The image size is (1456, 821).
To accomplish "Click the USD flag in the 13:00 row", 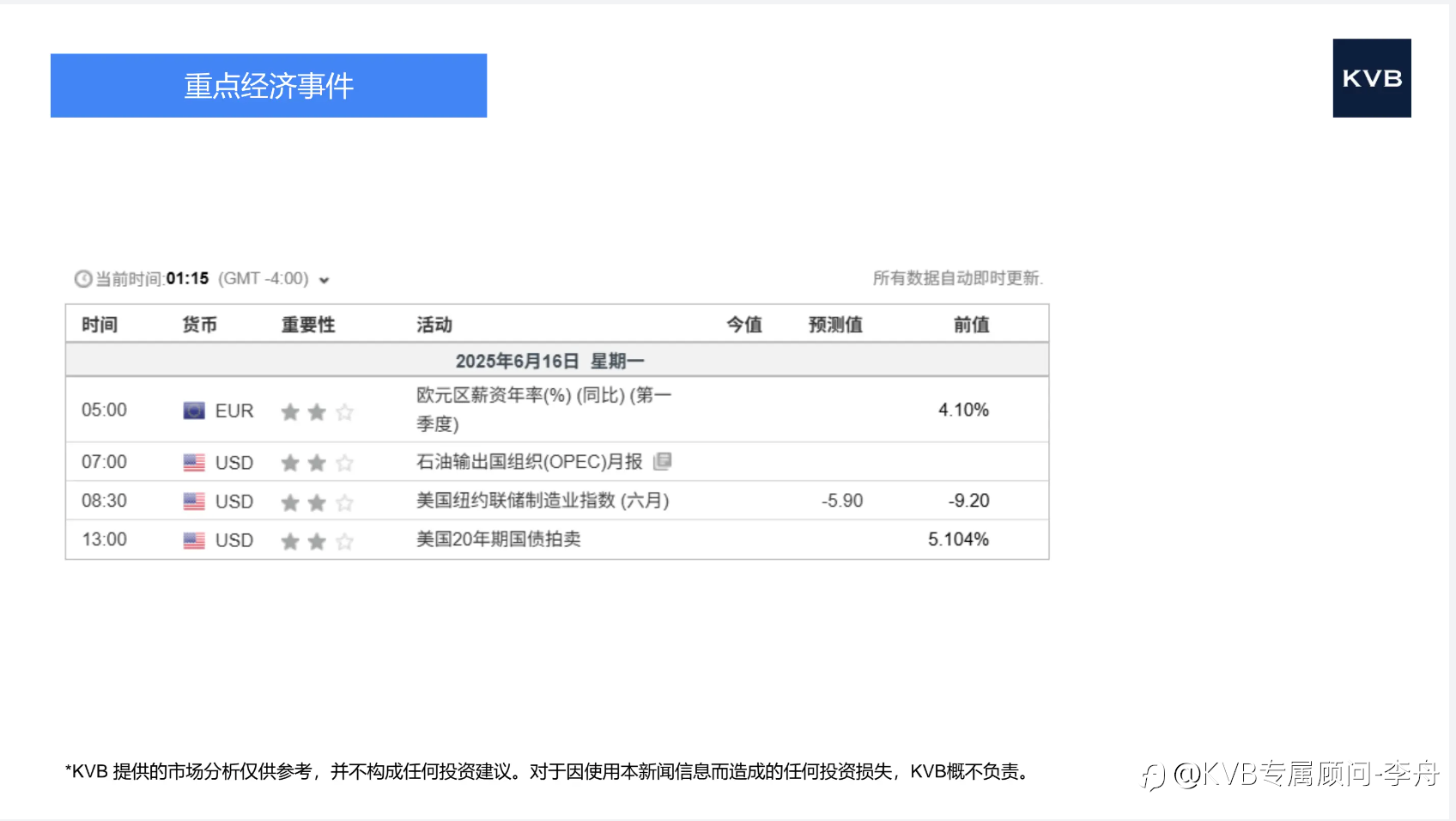I will pos(194,541).
